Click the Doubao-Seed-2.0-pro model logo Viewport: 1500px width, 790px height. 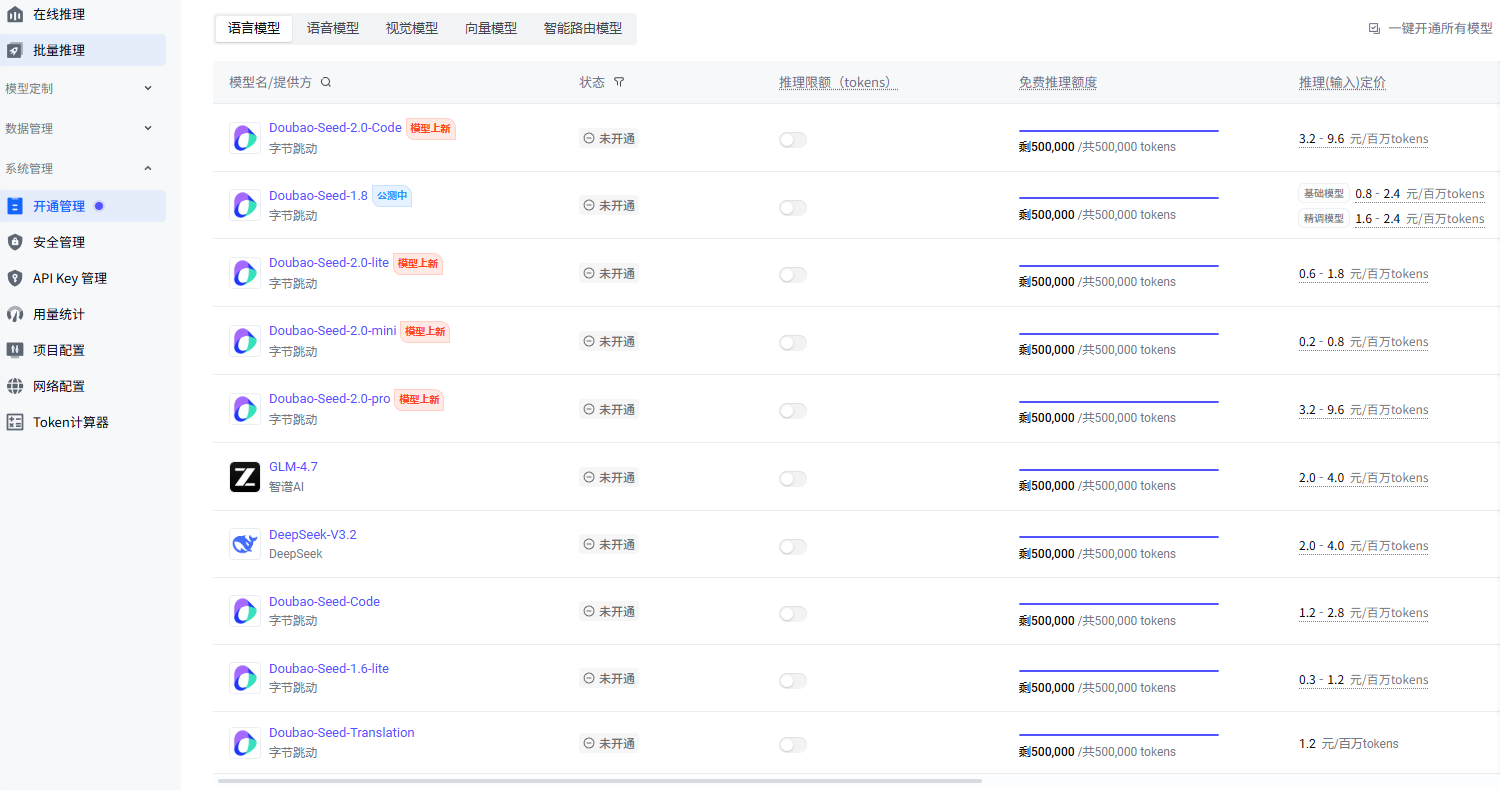pyautogui.click(x=245, y=409)
